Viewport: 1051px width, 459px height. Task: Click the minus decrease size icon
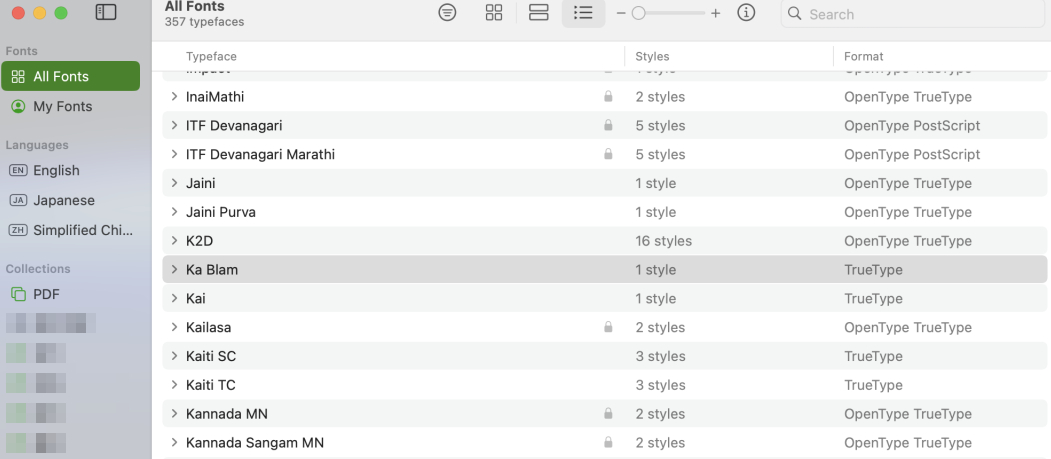[x=621, y=13]
